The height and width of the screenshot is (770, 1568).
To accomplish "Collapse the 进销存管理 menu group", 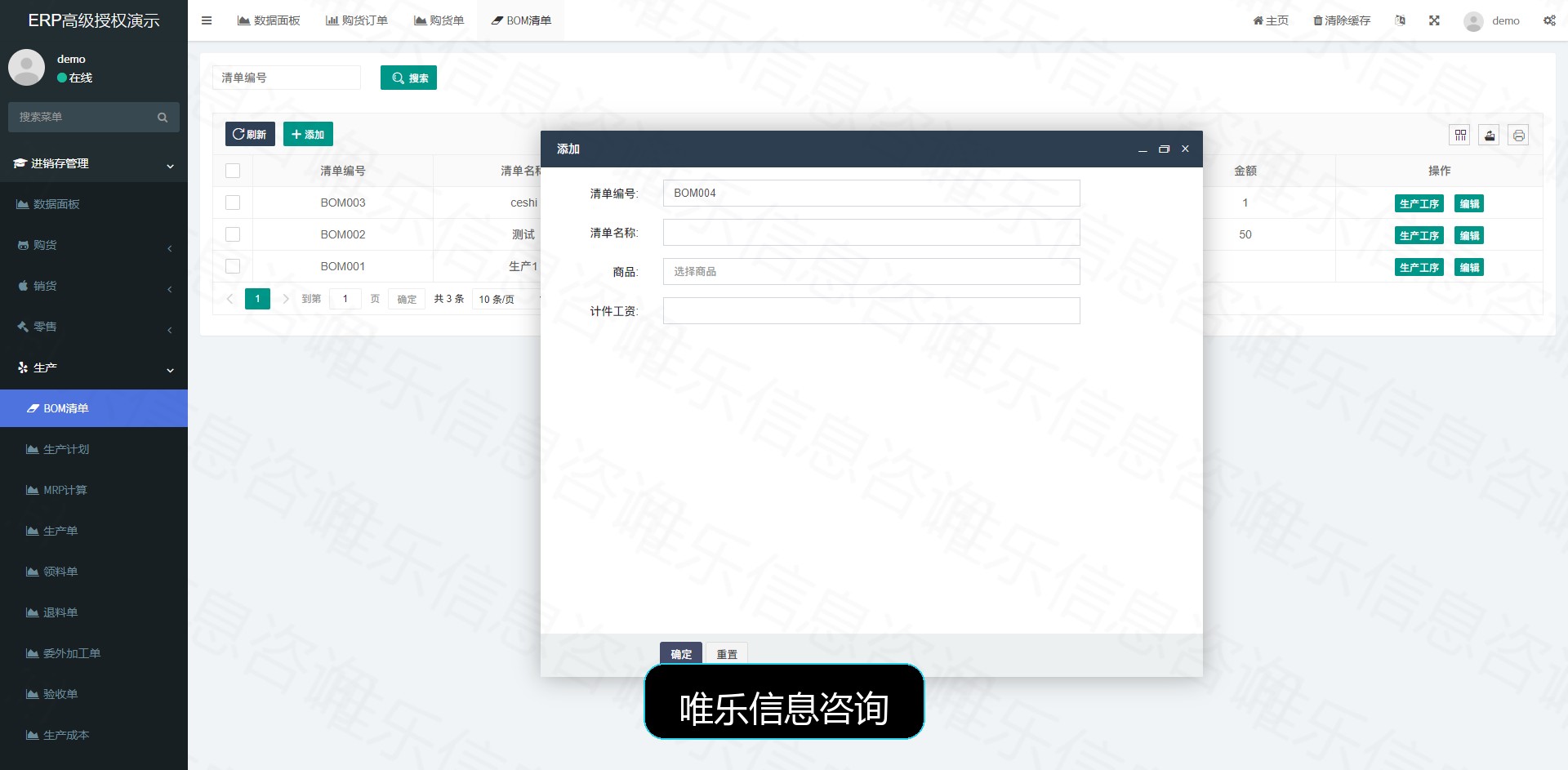I will pos(94,164).
